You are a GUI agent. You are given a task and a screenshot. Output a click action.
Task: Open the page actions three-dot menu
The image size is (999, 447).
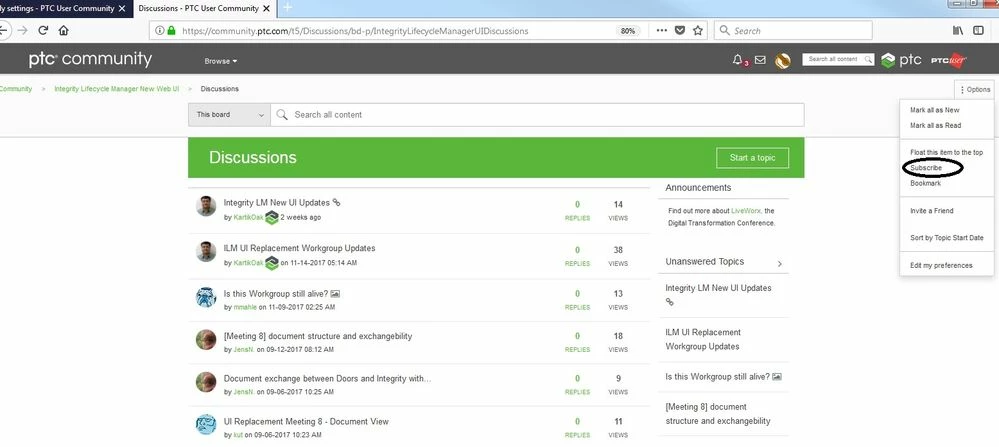pyautogui.click(x=662, y=31)
